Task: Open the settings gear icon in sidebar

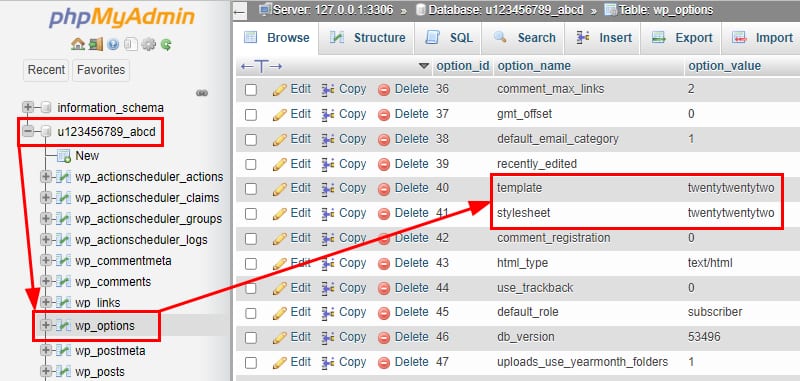Action: [148, 44]
